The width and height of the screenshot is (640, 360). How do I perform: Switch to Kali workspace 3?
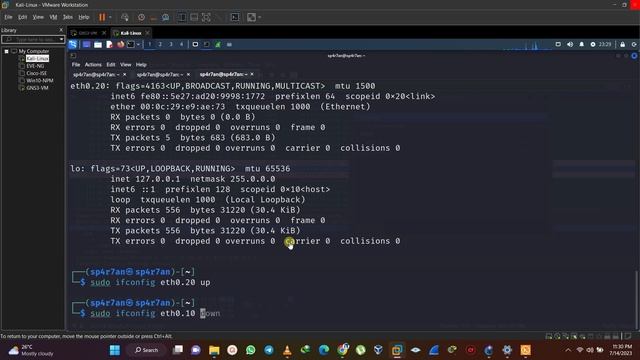(x=171, y=44)
